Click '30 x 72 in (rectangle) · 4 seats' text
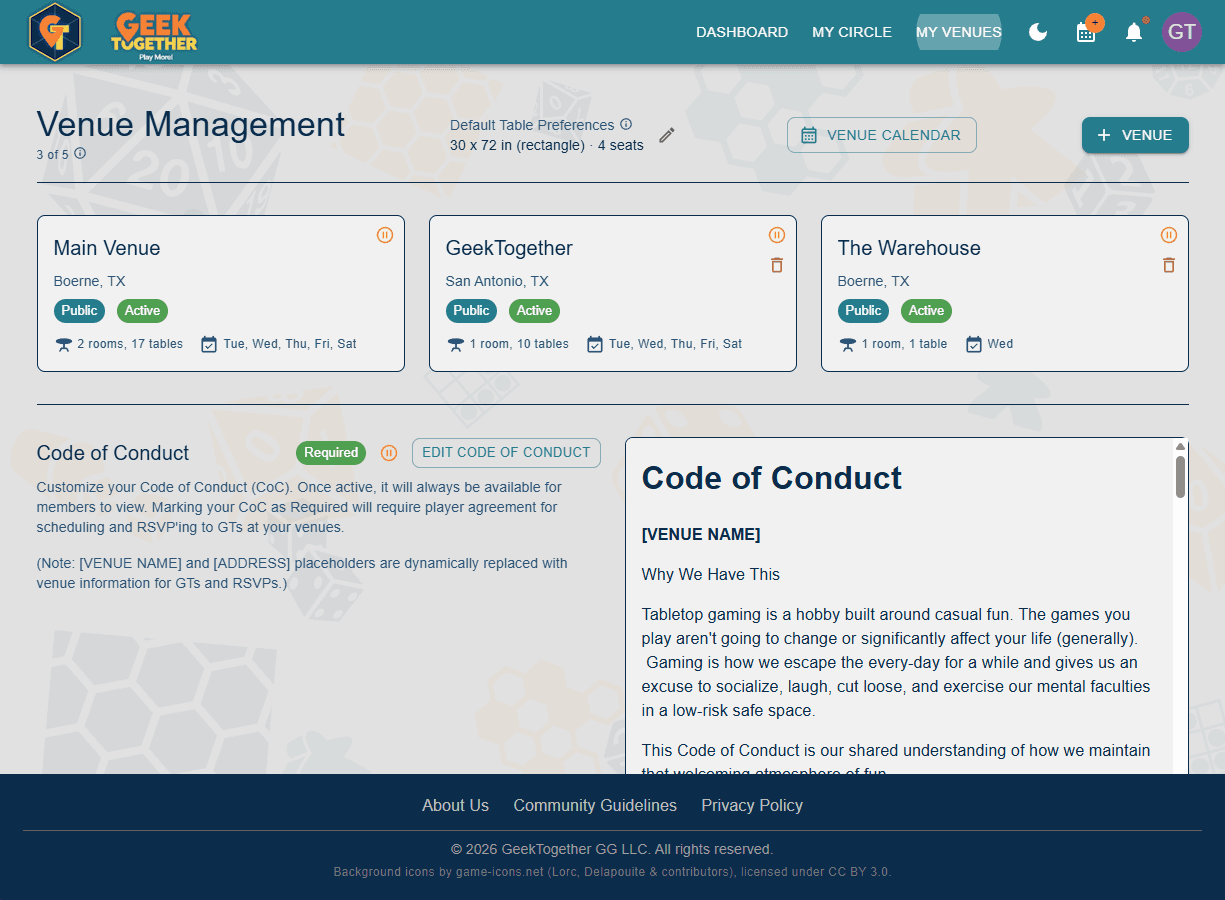This screenshot has height=900, width=1225. tap(547, 145)
